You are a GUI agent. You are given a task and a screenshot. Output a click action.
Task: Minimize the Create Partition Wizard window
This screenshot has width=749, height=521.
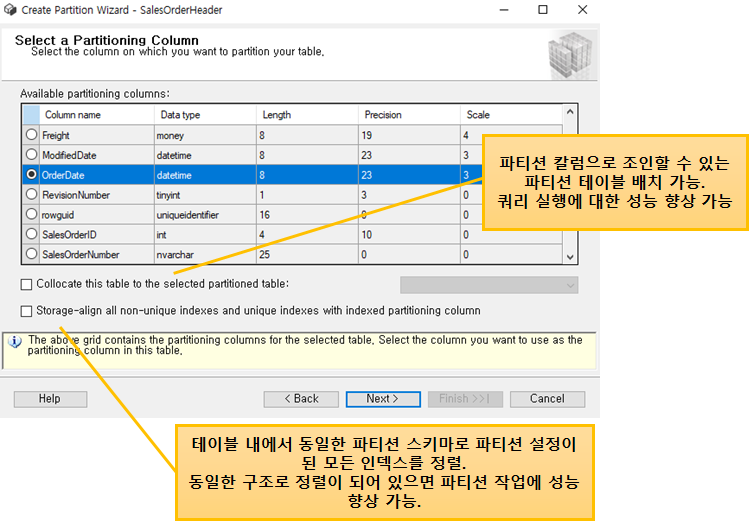[x=504, y=10]
